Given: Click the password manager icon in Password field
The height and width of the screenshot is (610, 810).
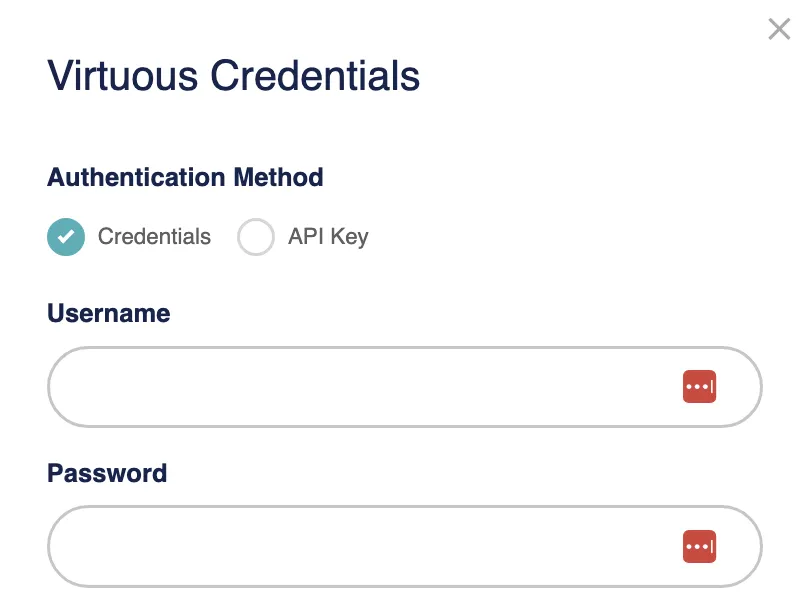Looking at the screenshot, I should coord(699,547).
